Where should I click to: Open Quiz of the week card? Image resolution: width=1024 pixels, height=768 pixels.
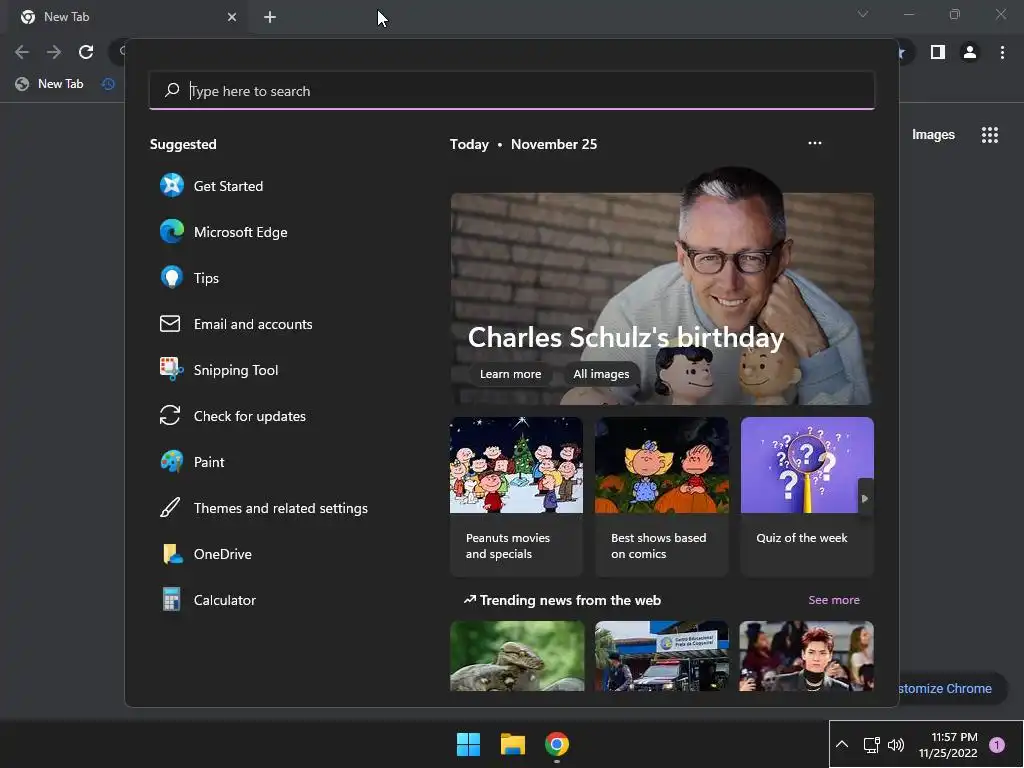pyautogui.click(x=807, y=496)
